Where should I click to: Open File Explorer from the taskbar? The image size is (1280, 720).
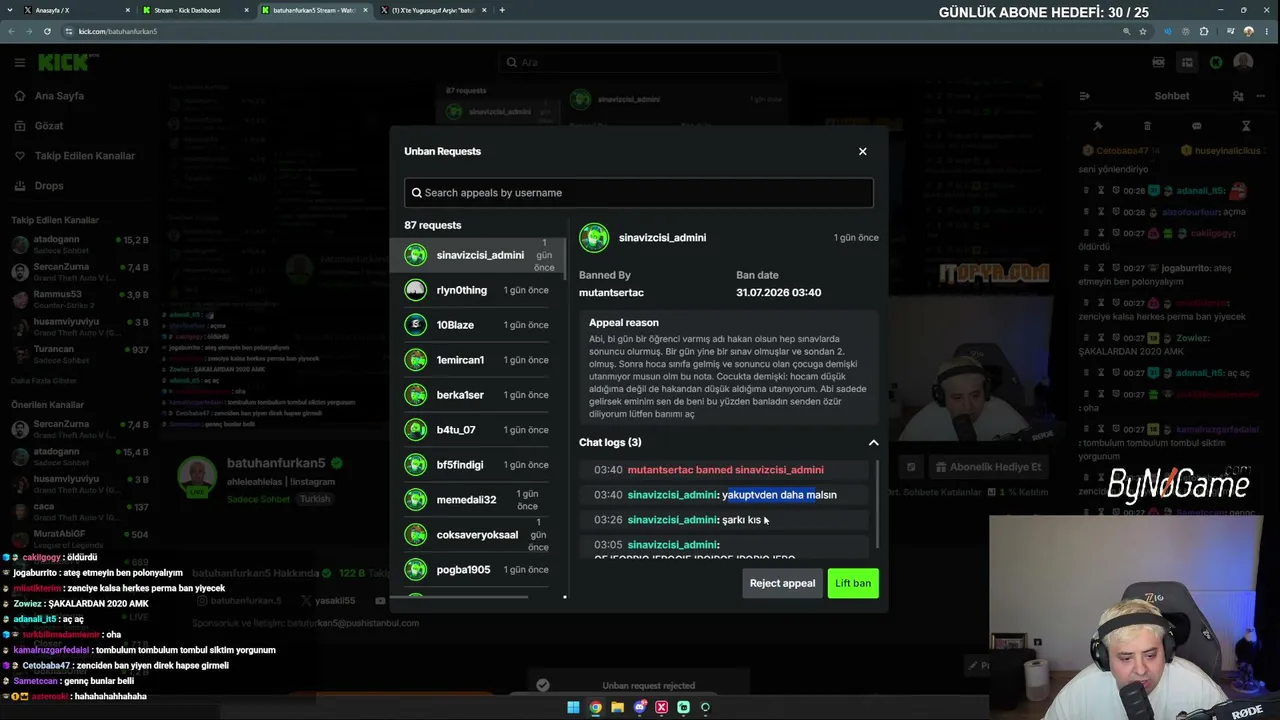(x=617, y=707)
